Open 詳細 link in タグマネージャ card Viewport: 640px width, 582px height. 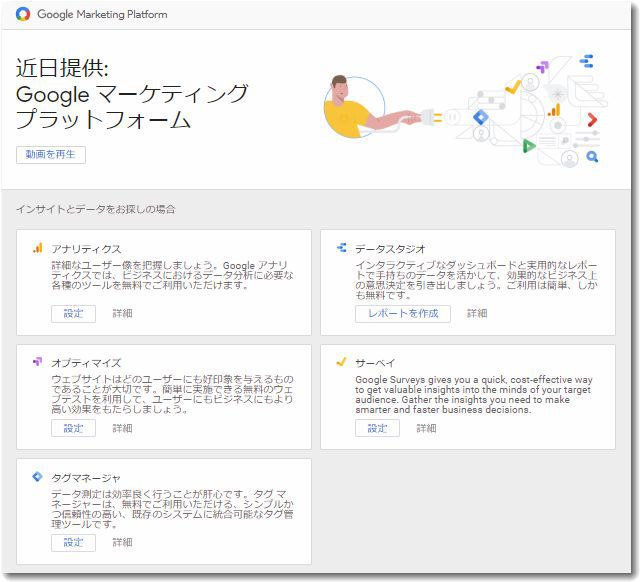coord(122,542)
